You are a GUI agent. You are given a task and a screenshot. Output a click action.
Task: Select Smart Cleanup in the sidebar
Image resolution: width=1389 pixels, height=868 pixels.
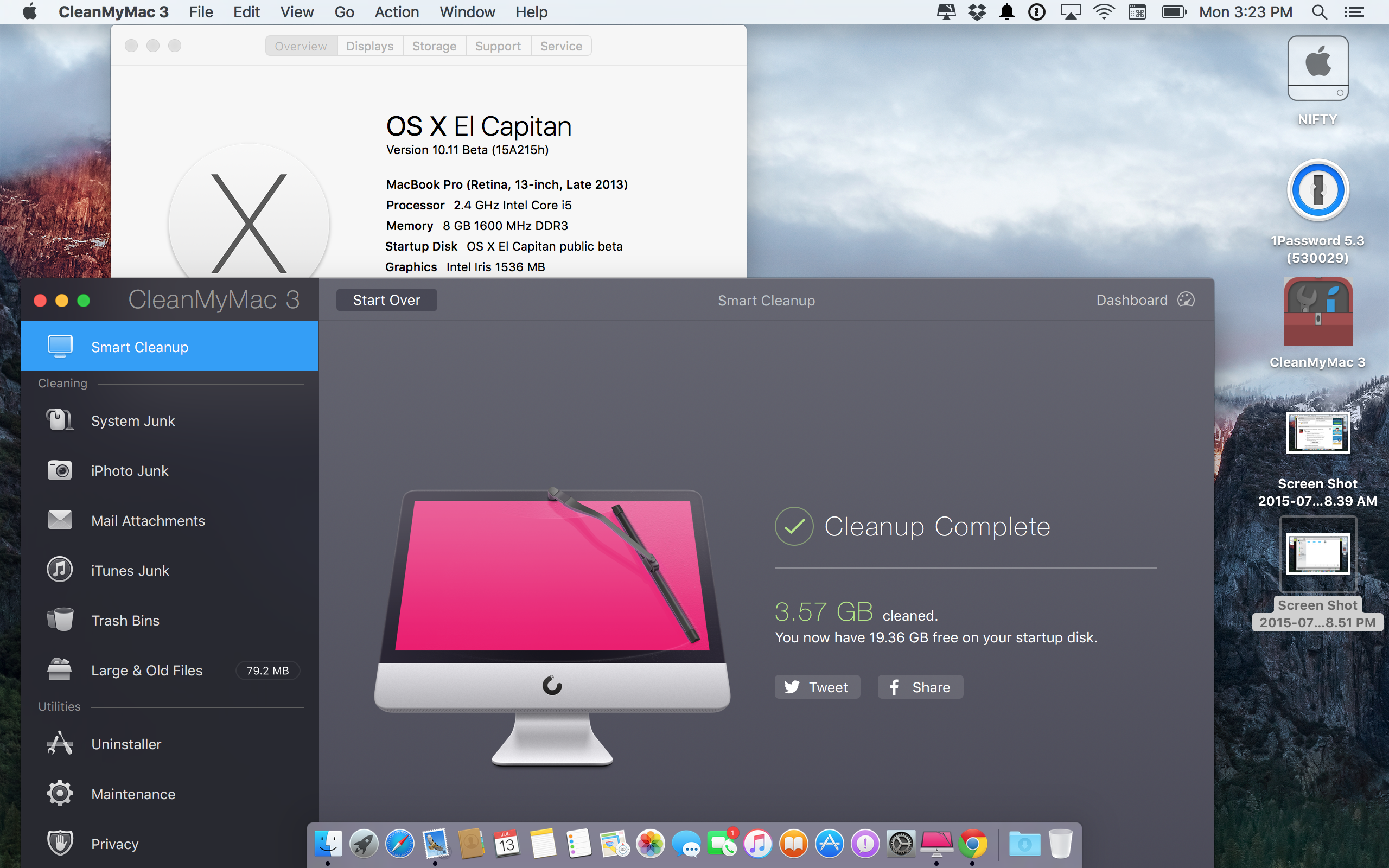tap(169, 347)
